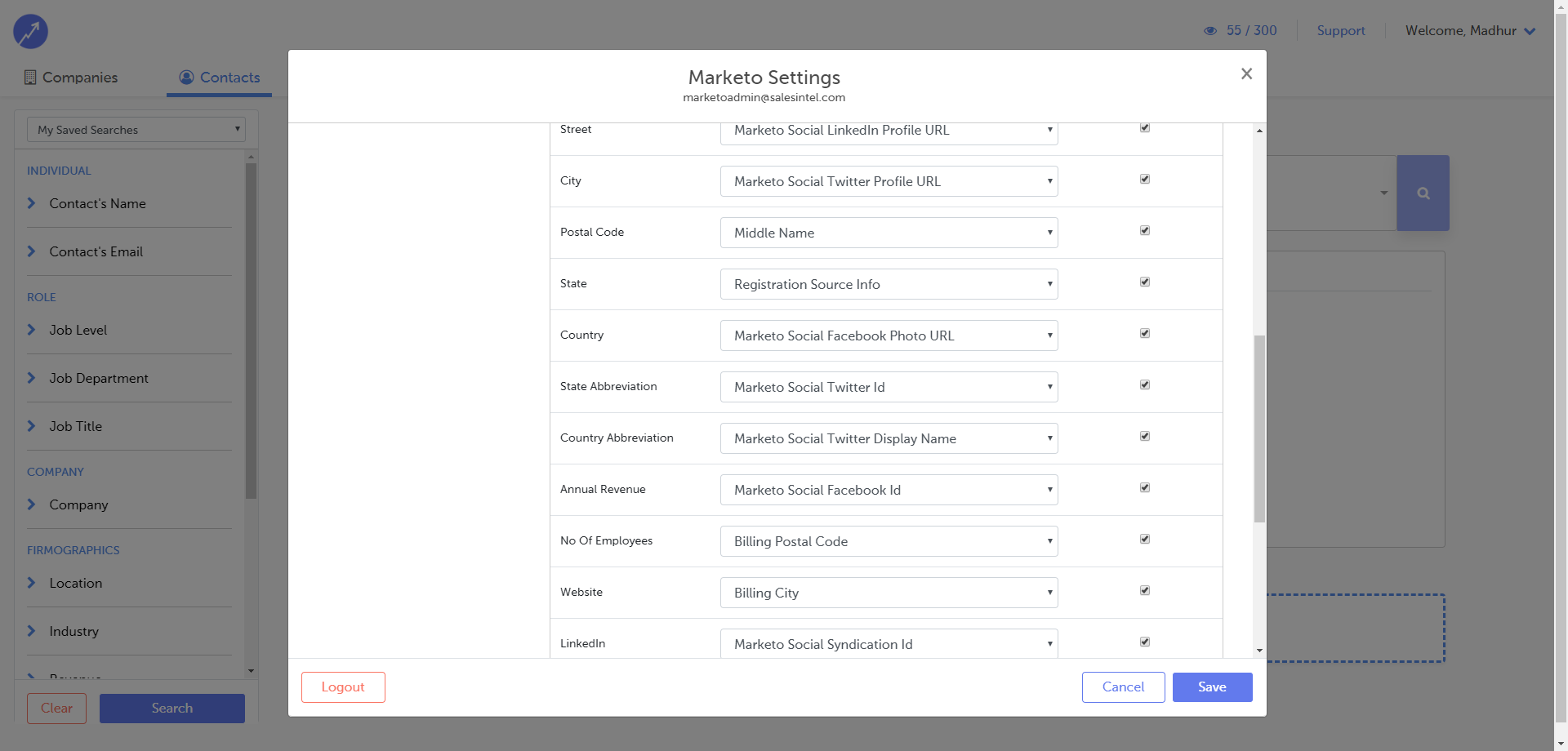Viewport: 1568px width, 751px height.
Task: Open the City field mapping dropdown
Action: pos(889,181)
